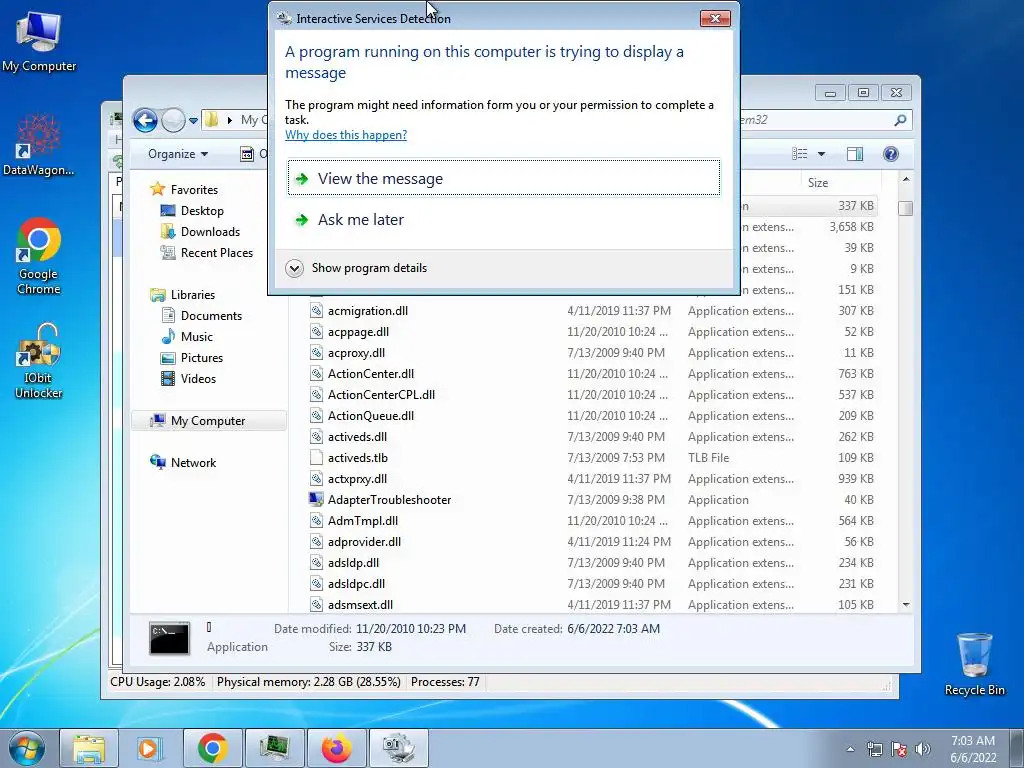Switch to process monitor taskbar icon
1024x768 pixels.
[274, 748]
